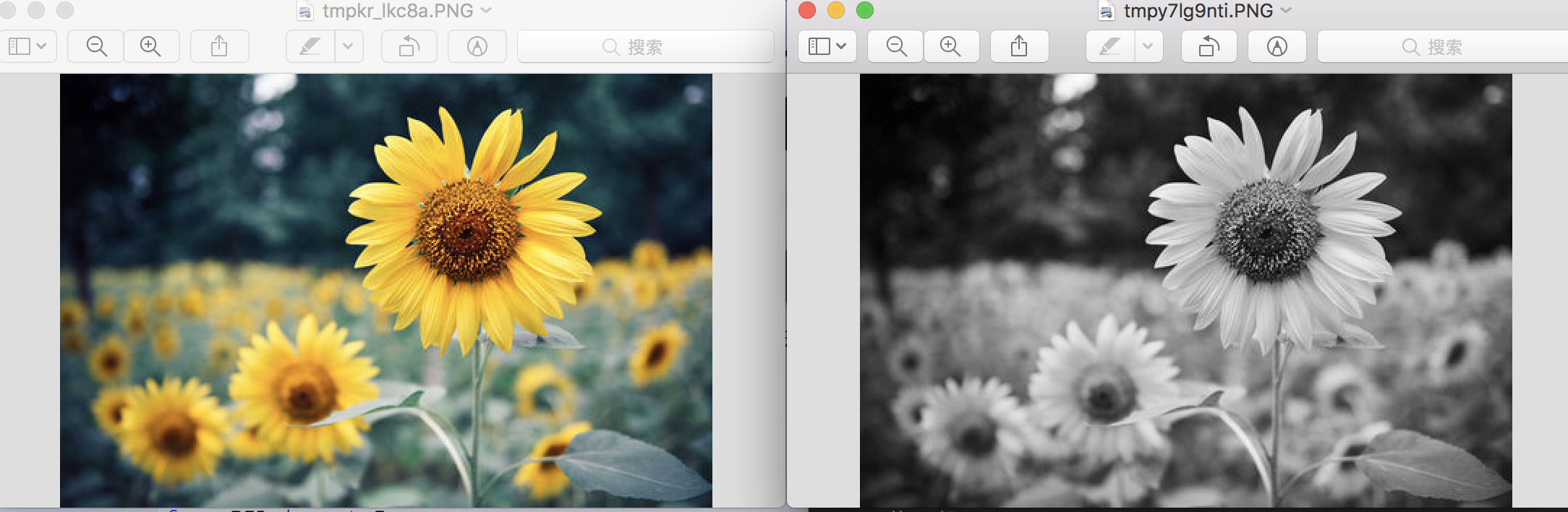Open sidebar view menu in tmpkr_lkc8a.PNG window
This screenshot has height=512, width=1568.
pos(27,46)
